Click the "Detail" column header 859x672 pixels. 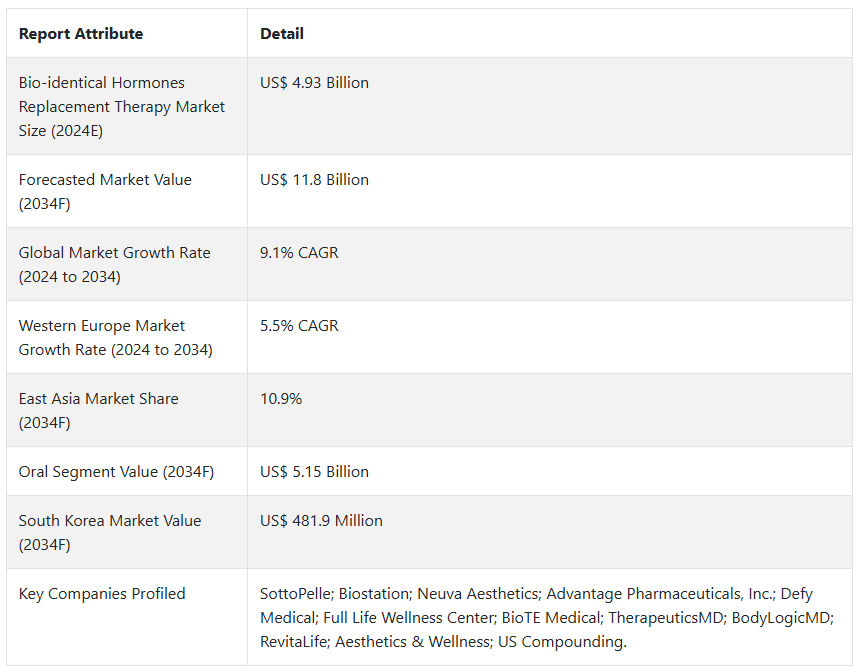tap(282, 34)
